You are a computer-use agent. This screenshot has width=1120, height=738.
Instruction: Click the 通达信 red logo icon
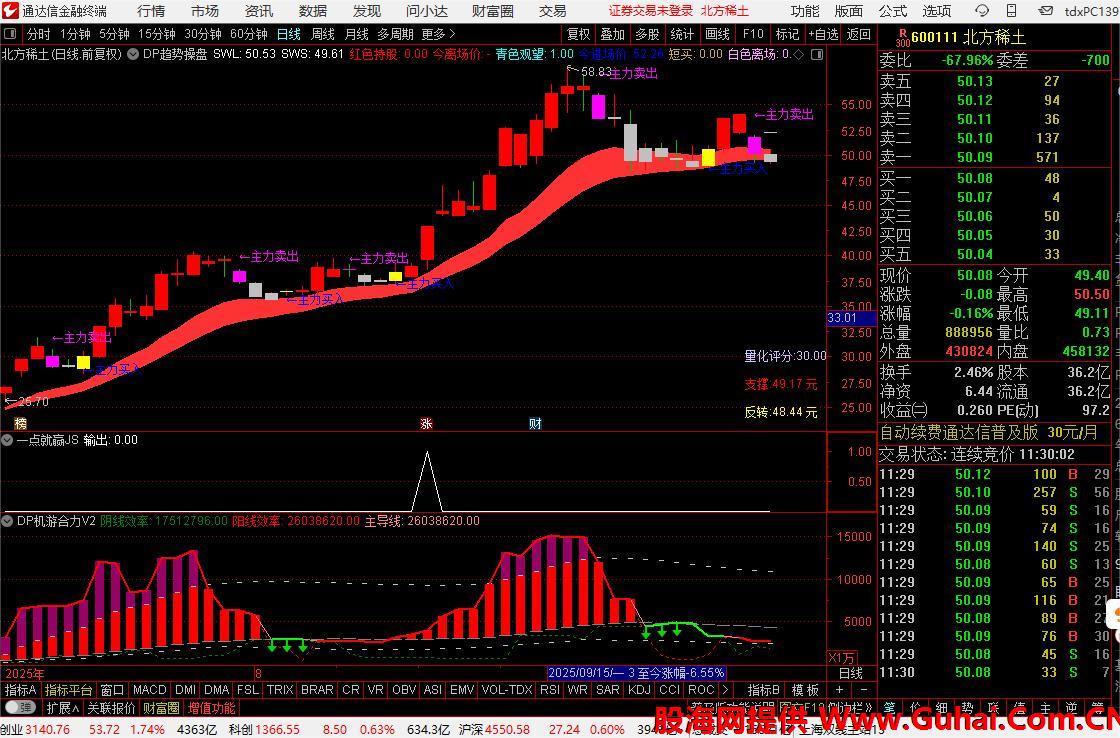(10, 11)
